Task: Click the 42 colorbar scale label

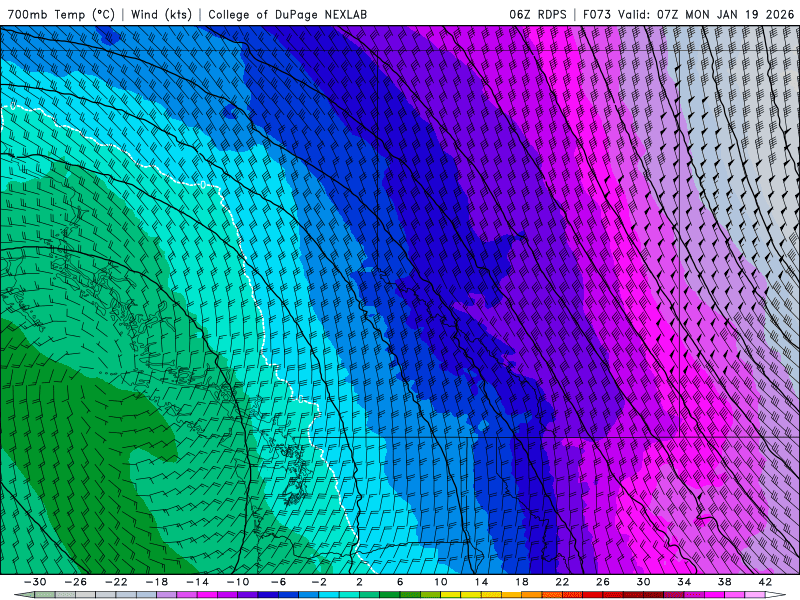Action: click(765, 582)
